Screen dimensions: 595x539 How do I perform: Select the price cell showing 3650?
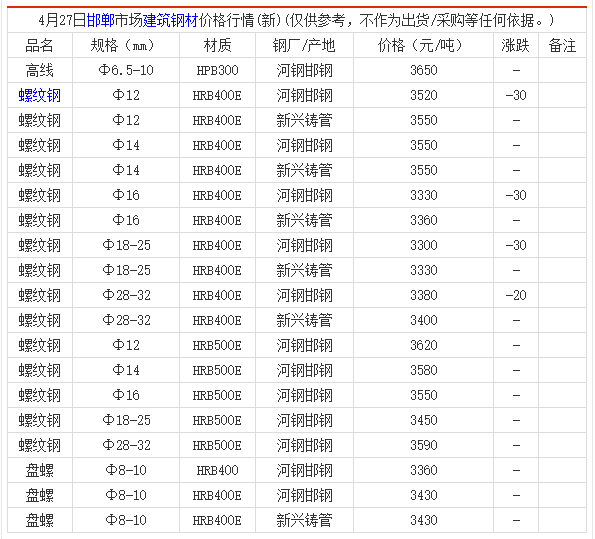pyautogui.click(x=423, y=70)
